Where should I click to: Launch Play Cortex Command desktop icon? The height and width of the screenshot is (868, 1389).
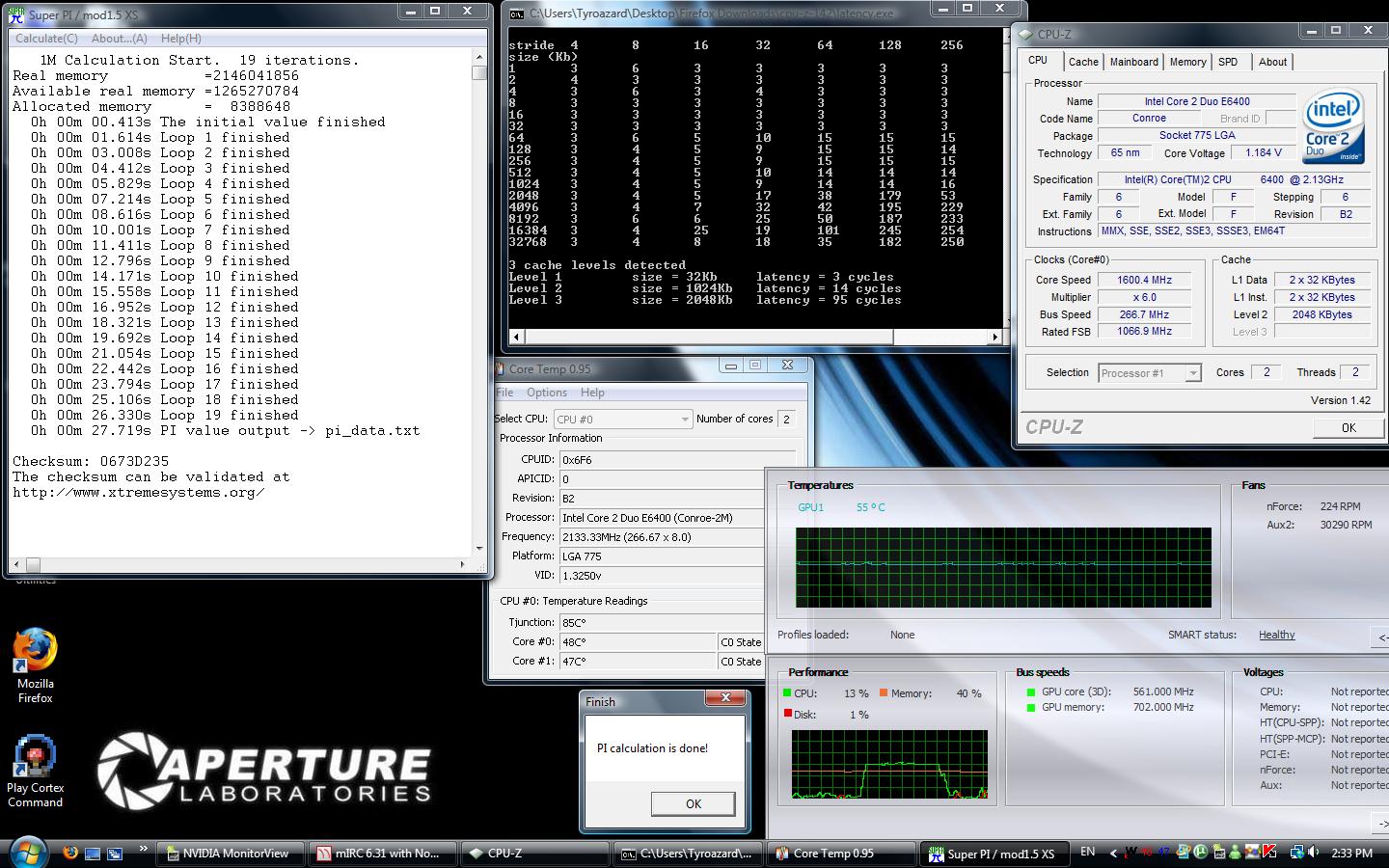pos(35,758)
